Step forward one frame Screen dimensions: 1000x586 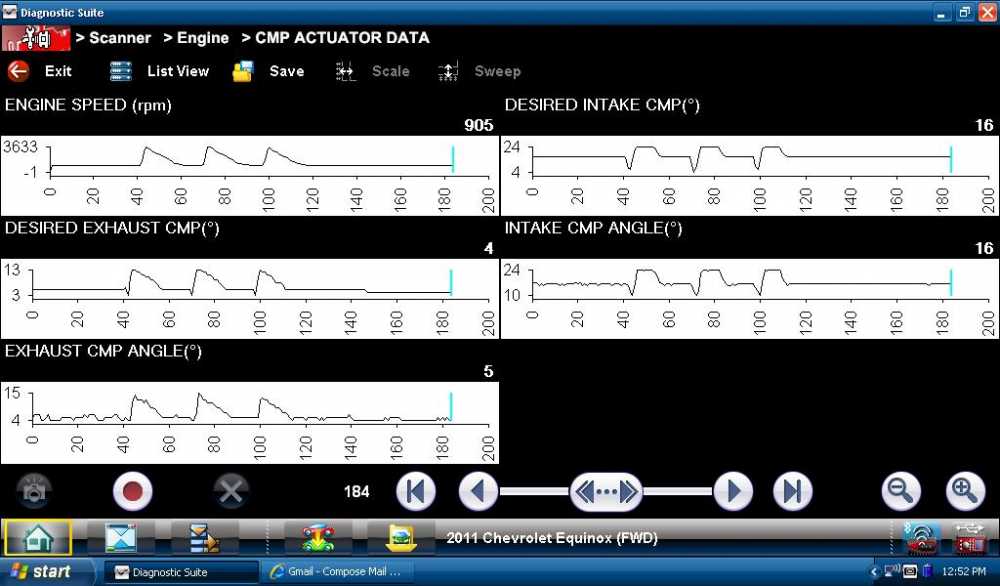click(733, 491)
